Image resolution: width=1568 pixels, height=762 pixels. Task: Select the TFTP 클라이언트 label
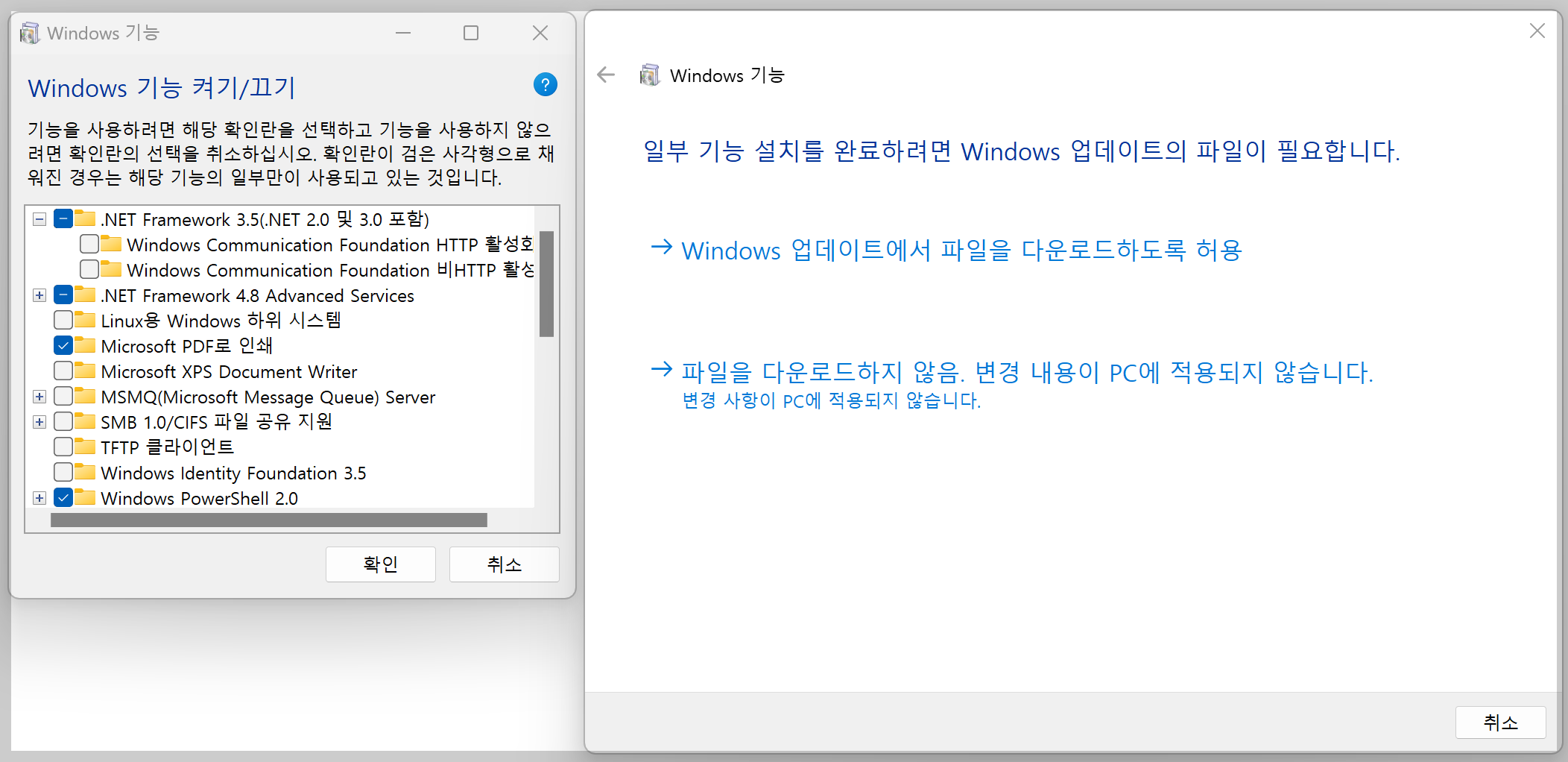pyautogui.click(x=168, y=447)
